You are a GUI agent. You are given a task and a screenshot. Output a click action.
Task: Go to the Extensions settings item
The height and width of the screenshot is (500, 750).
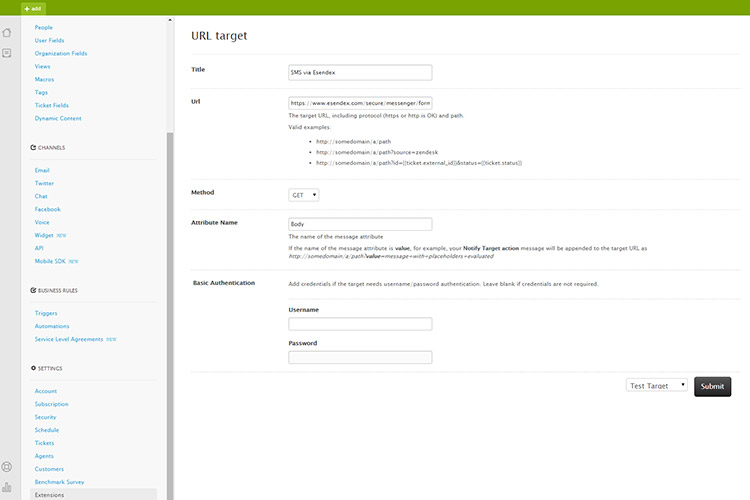pos(49,494)
